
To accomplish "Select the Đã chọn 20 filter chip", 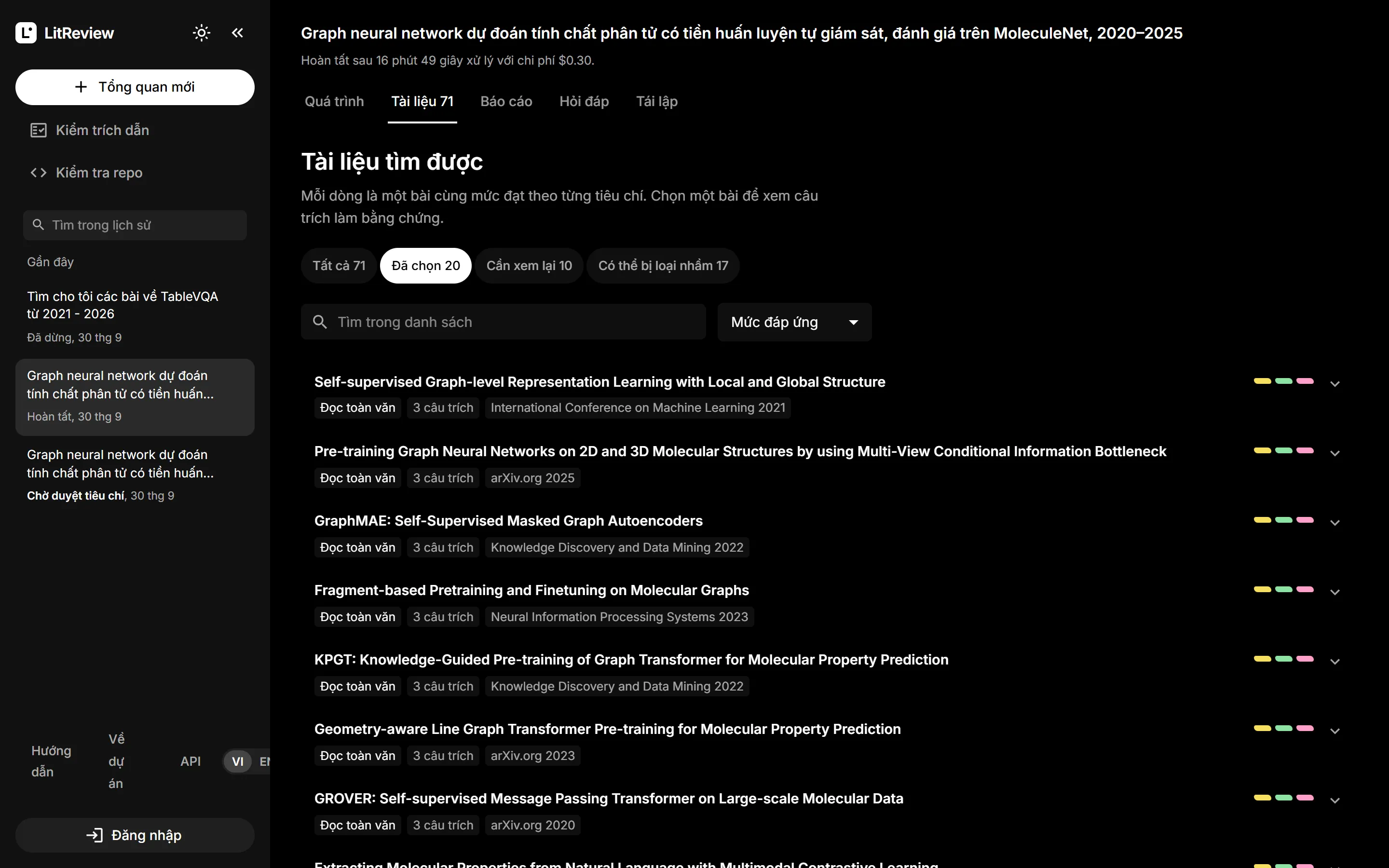I will tap(426, 266).
